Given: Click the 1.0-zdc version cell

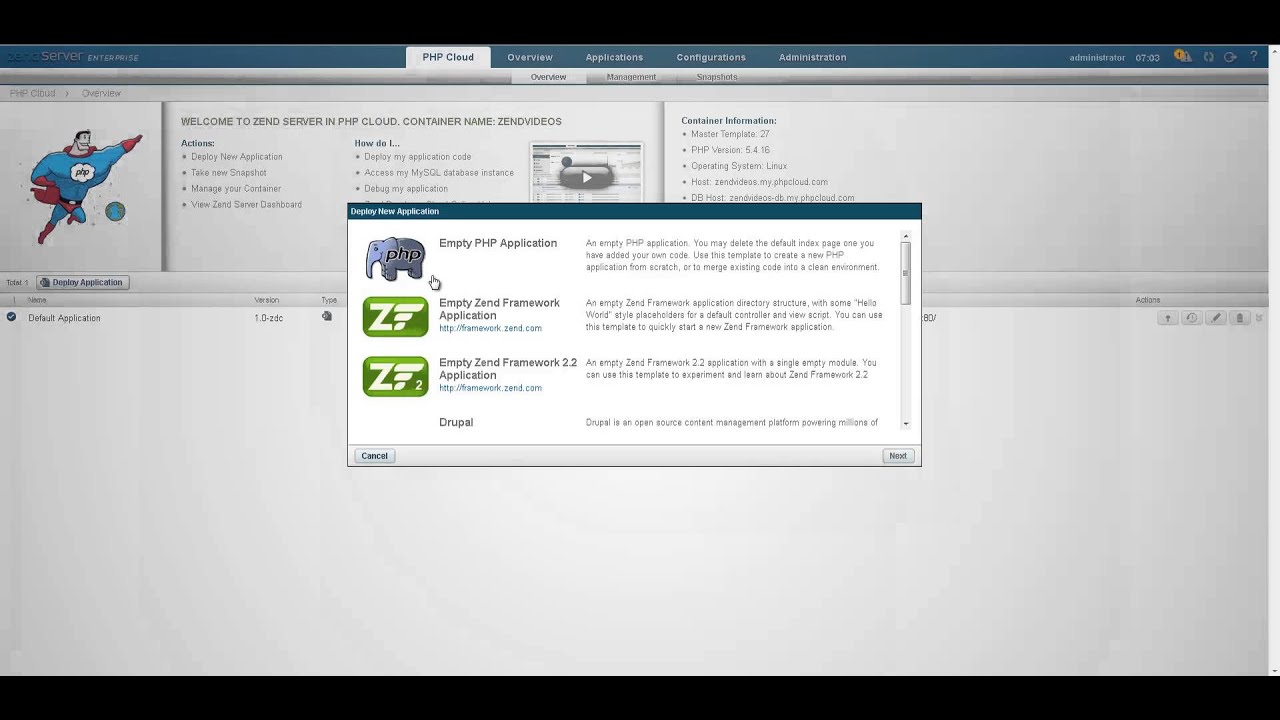Looking at the screenshot, I should (268, 318).
